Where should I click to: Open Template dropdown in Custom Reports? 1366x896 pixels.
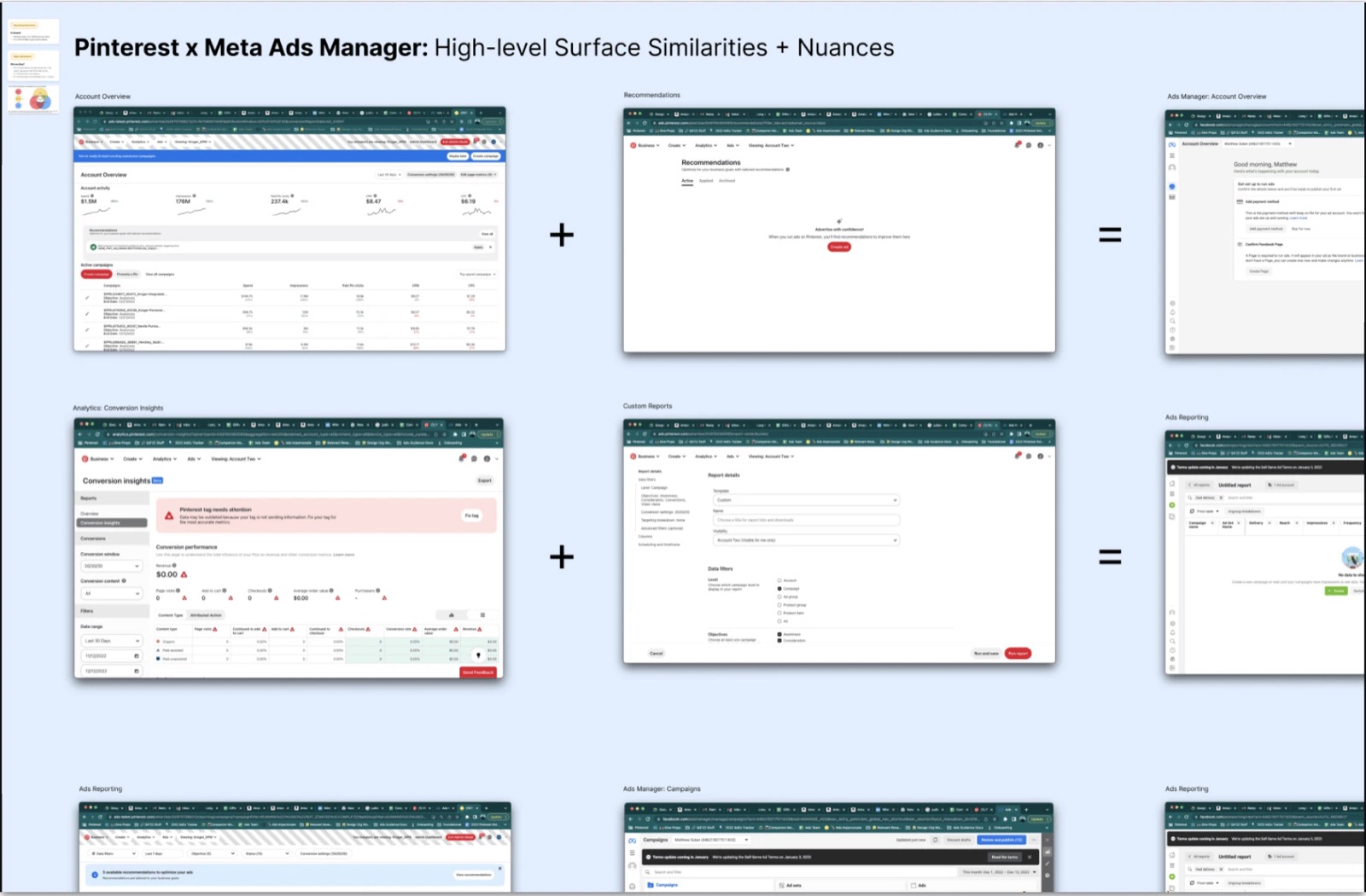click(x=806, y=500)
